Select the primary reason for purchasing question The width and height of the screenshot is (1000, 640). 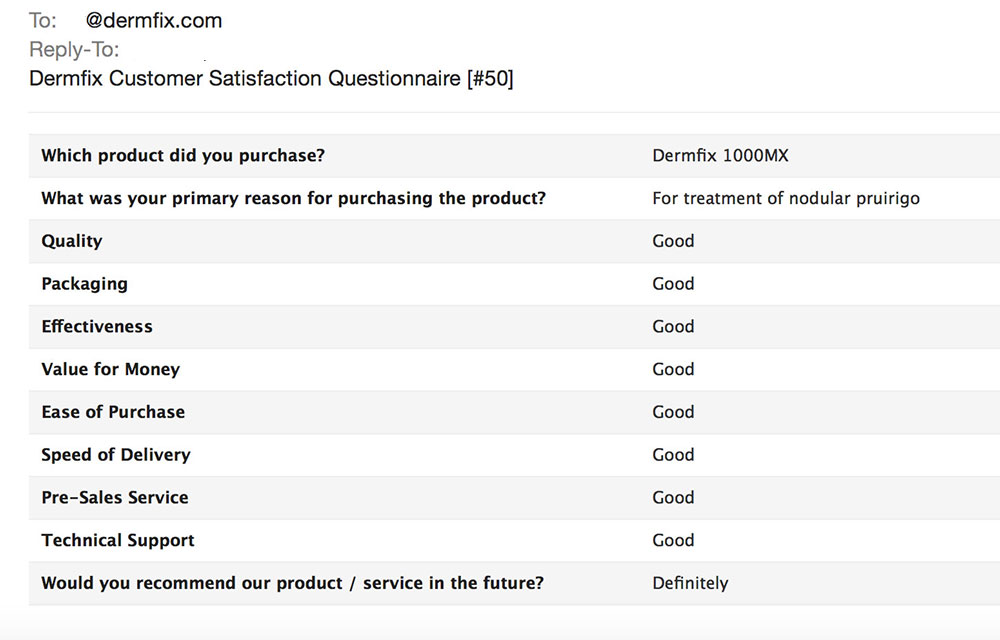point(293,198)
